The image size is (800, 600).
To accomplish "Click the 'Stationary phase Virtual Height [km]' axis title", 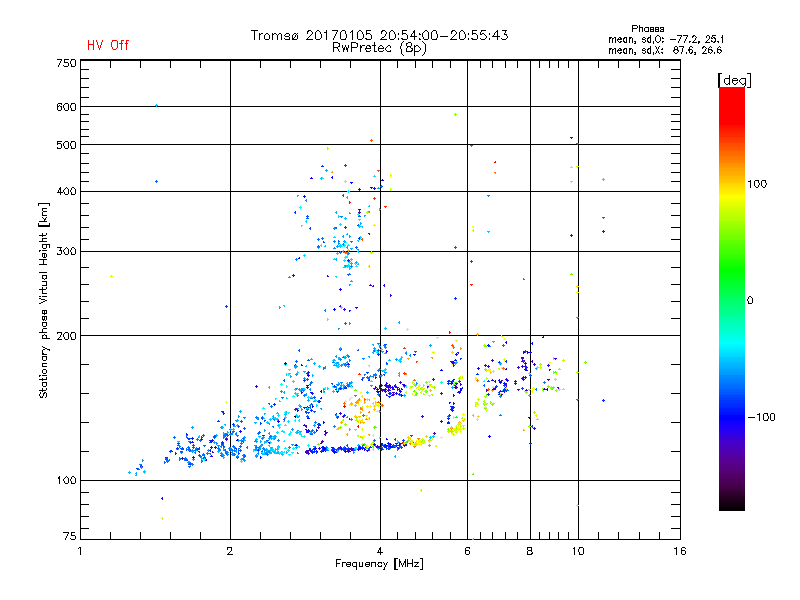I will click(44, 300).
